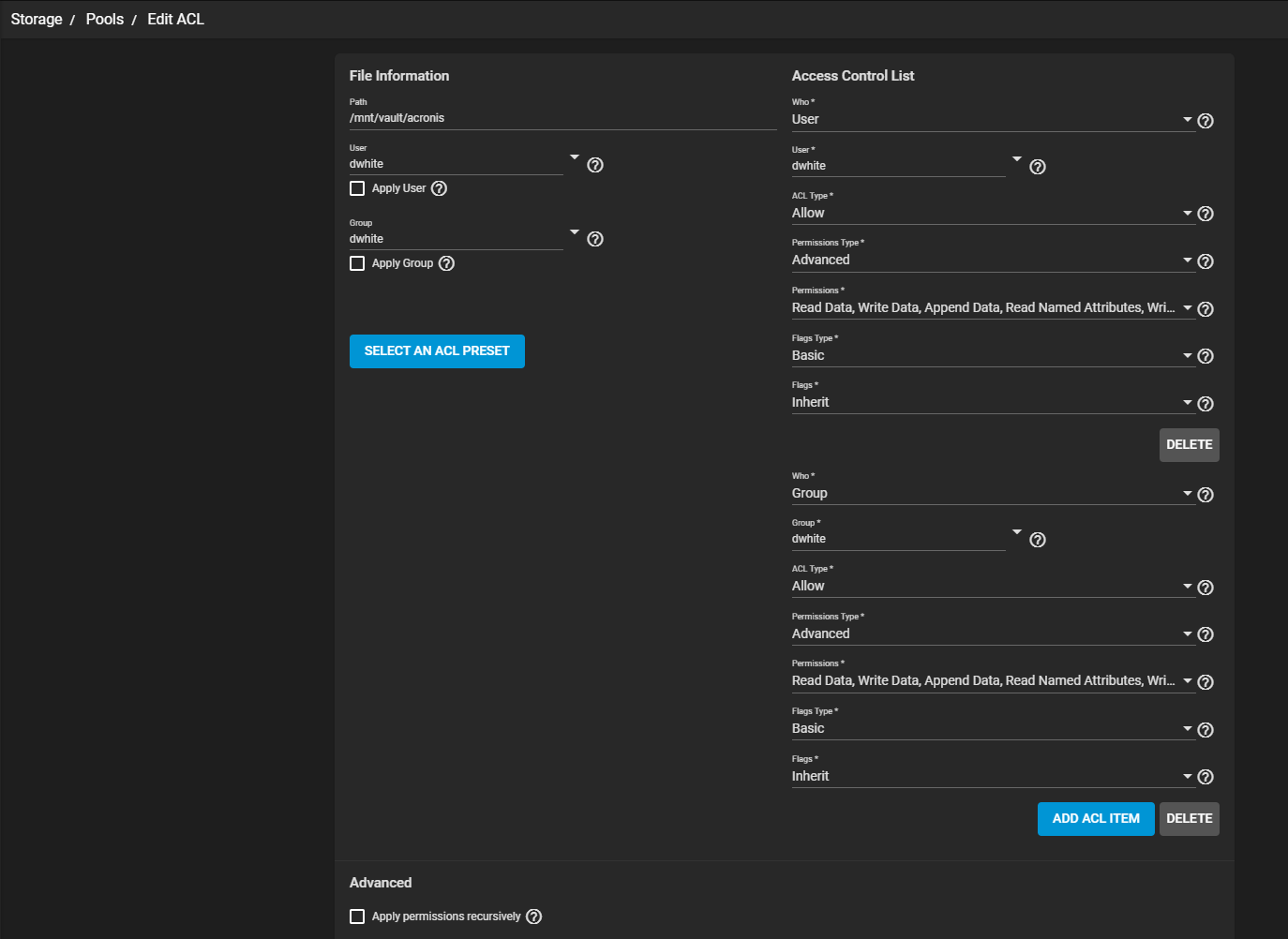Open second entry Permissions dropdown

993,681
